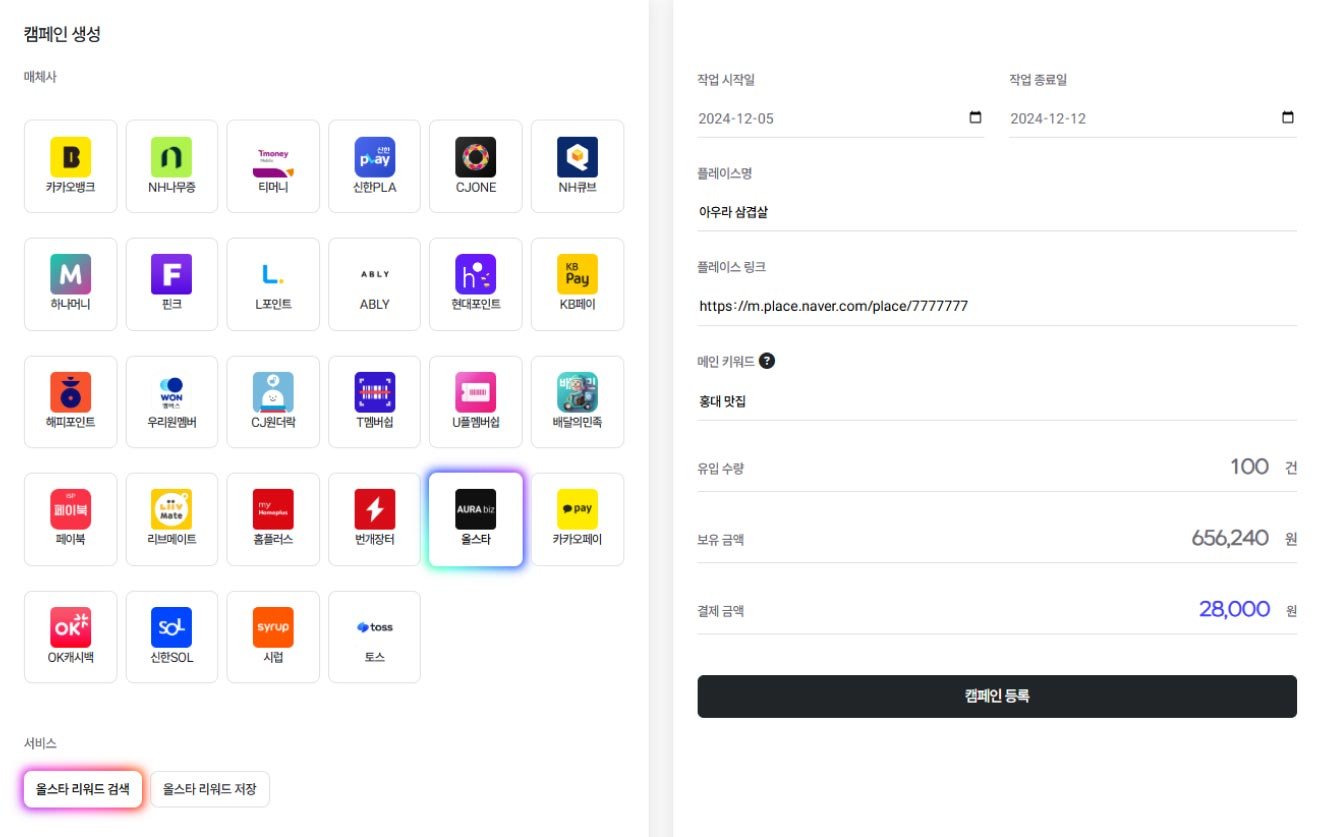The image size is (1321, 837).
Task: Select the 현대포인트 media icon
Action: coord(475,284)
